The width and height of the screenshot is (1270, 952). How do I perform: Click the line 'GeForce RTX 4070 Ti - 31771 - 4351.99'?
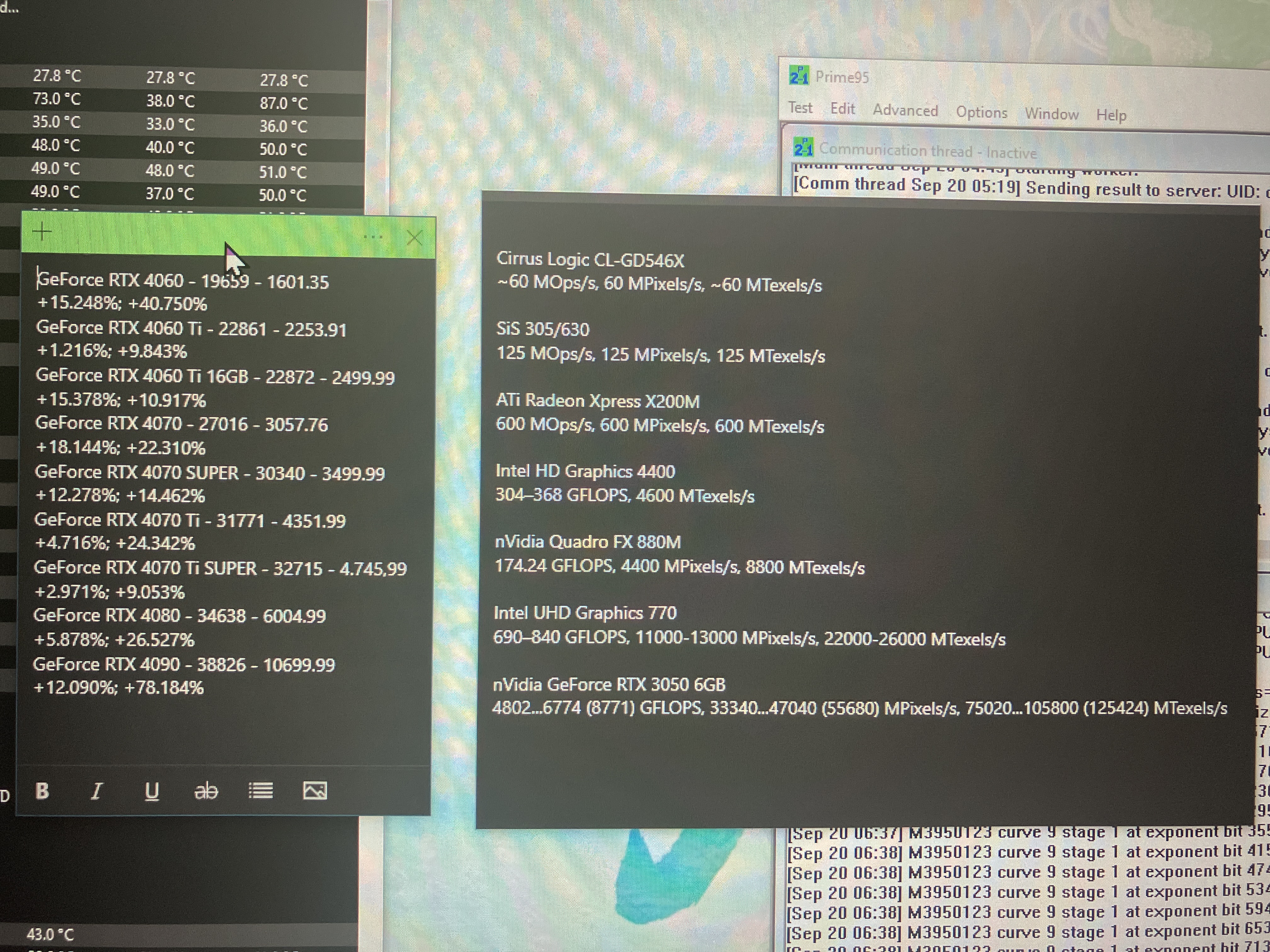point(190,520)
